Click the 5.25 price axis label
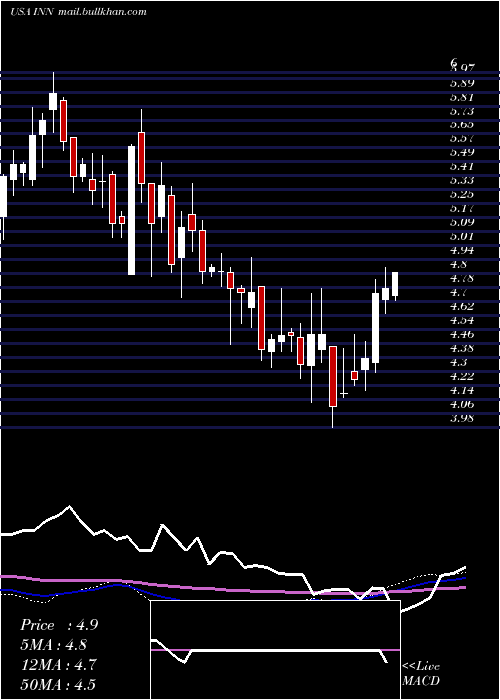 [462, 194]
